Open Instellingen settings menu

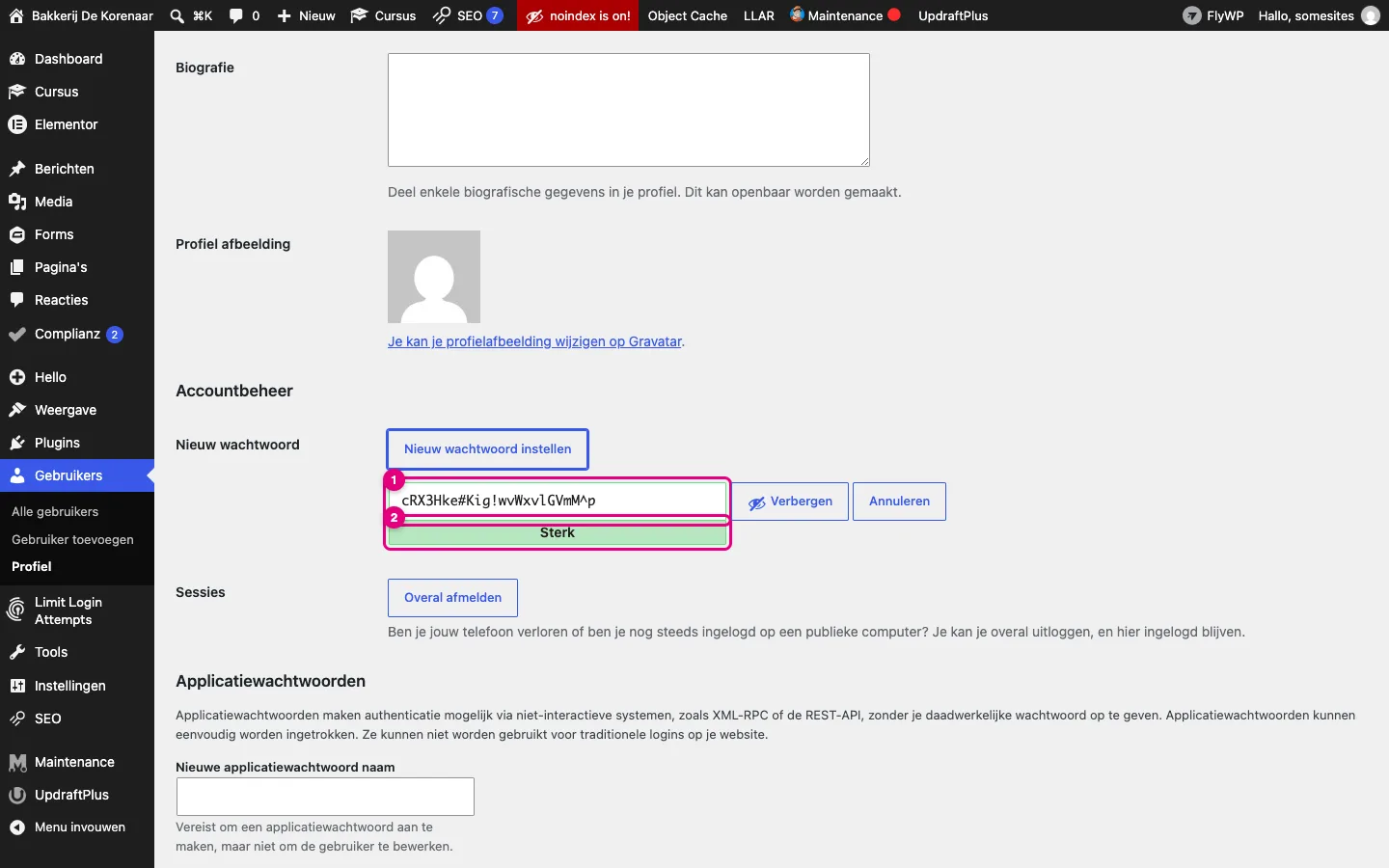(x=77, y=686)
